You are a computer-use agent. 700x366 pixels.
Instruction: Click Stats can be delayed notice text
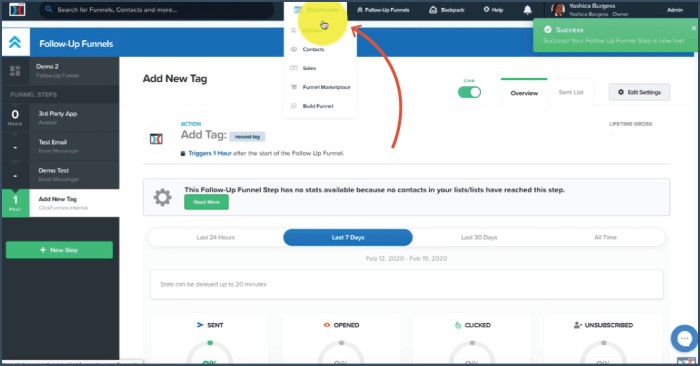pyautogui.click(x=213, y=284)
